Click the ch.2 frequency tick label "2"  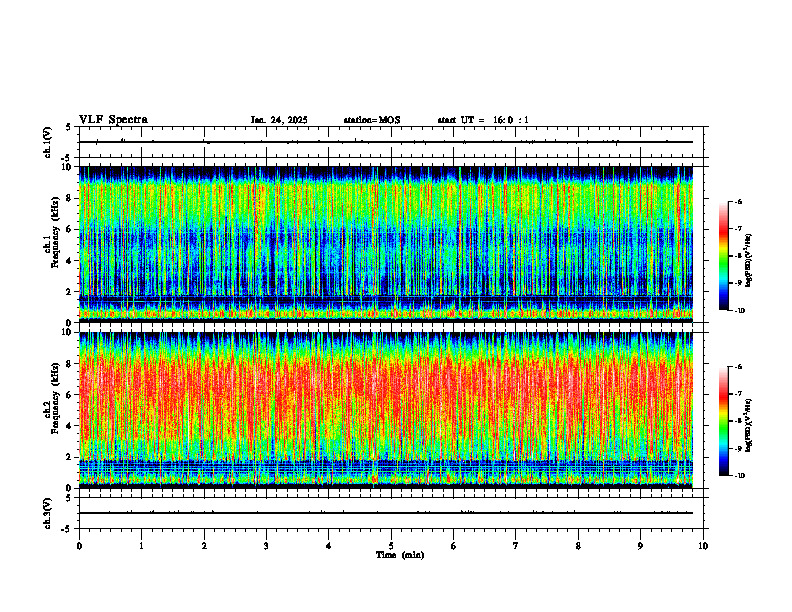coord(69,457)
